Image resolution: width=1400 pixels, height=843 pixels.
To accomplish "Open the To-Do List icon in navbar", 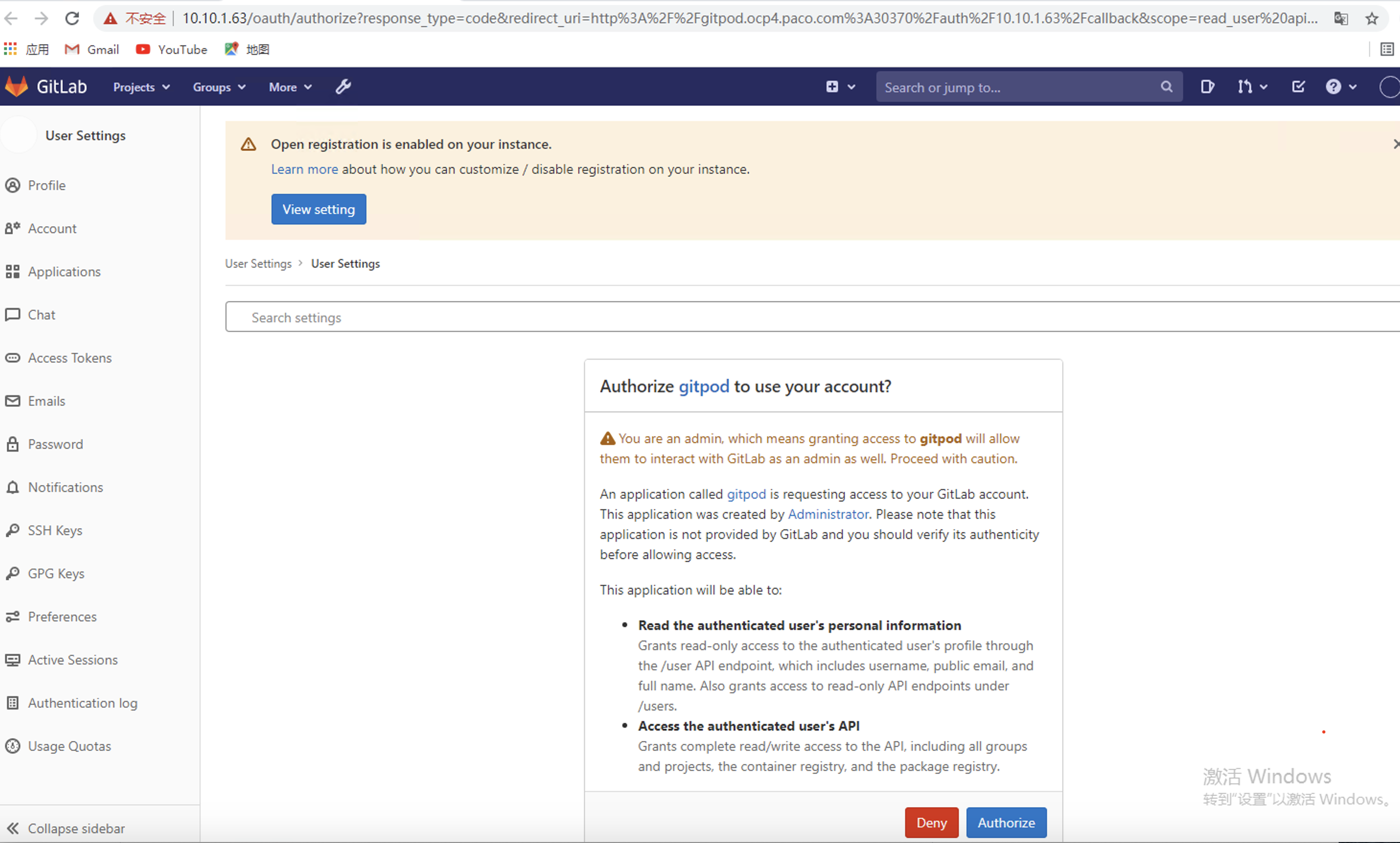I will point(1298,86).
